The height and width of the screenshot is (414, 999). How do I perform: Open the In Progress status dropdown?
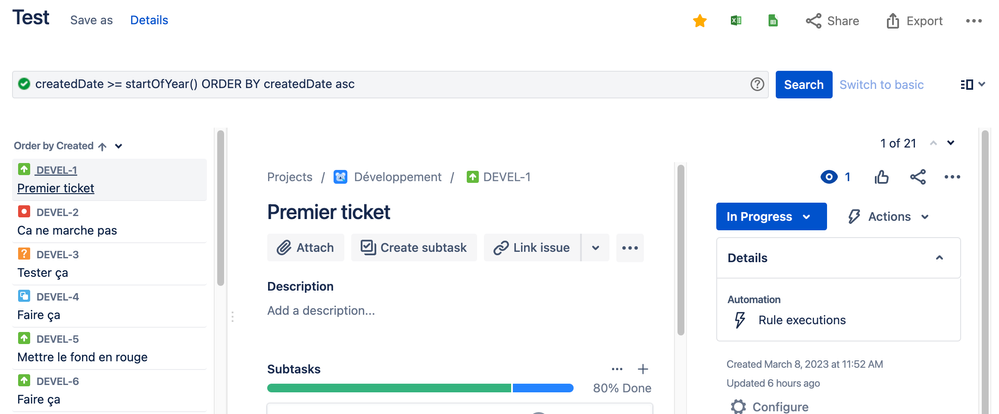tap(770, 217)
